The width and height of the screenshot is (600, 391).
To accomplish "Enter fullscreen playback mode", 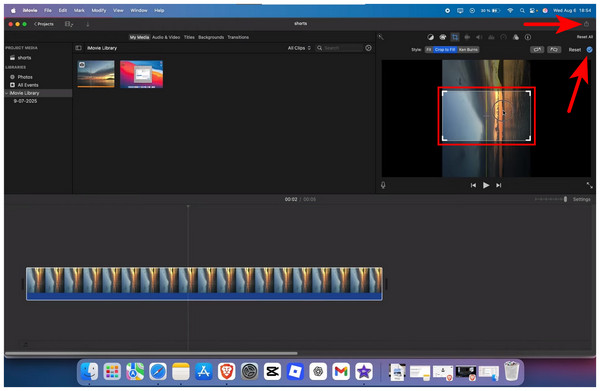I will 589,185.
